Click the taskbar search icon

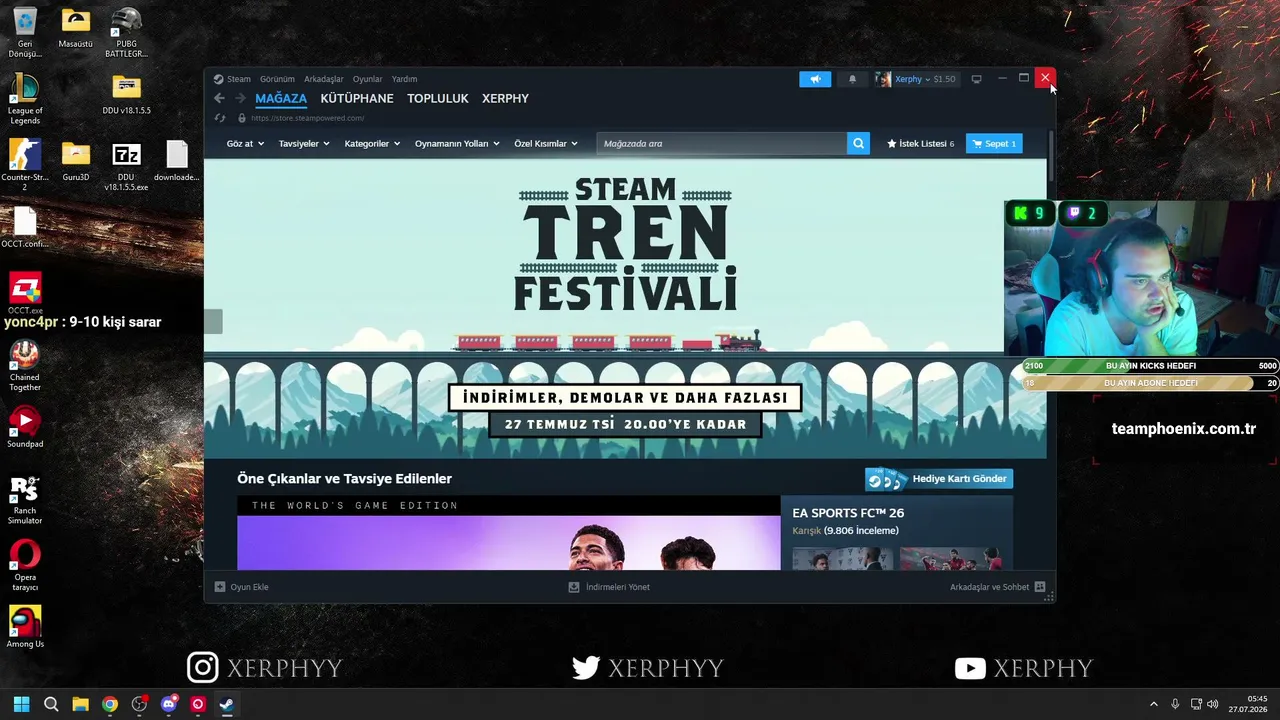(x=51, y=704)
